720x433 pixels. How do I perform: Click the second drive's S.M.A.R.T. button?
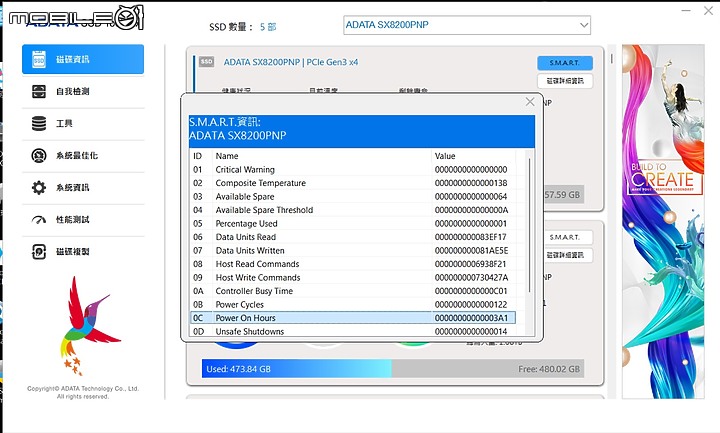(567, 237)
